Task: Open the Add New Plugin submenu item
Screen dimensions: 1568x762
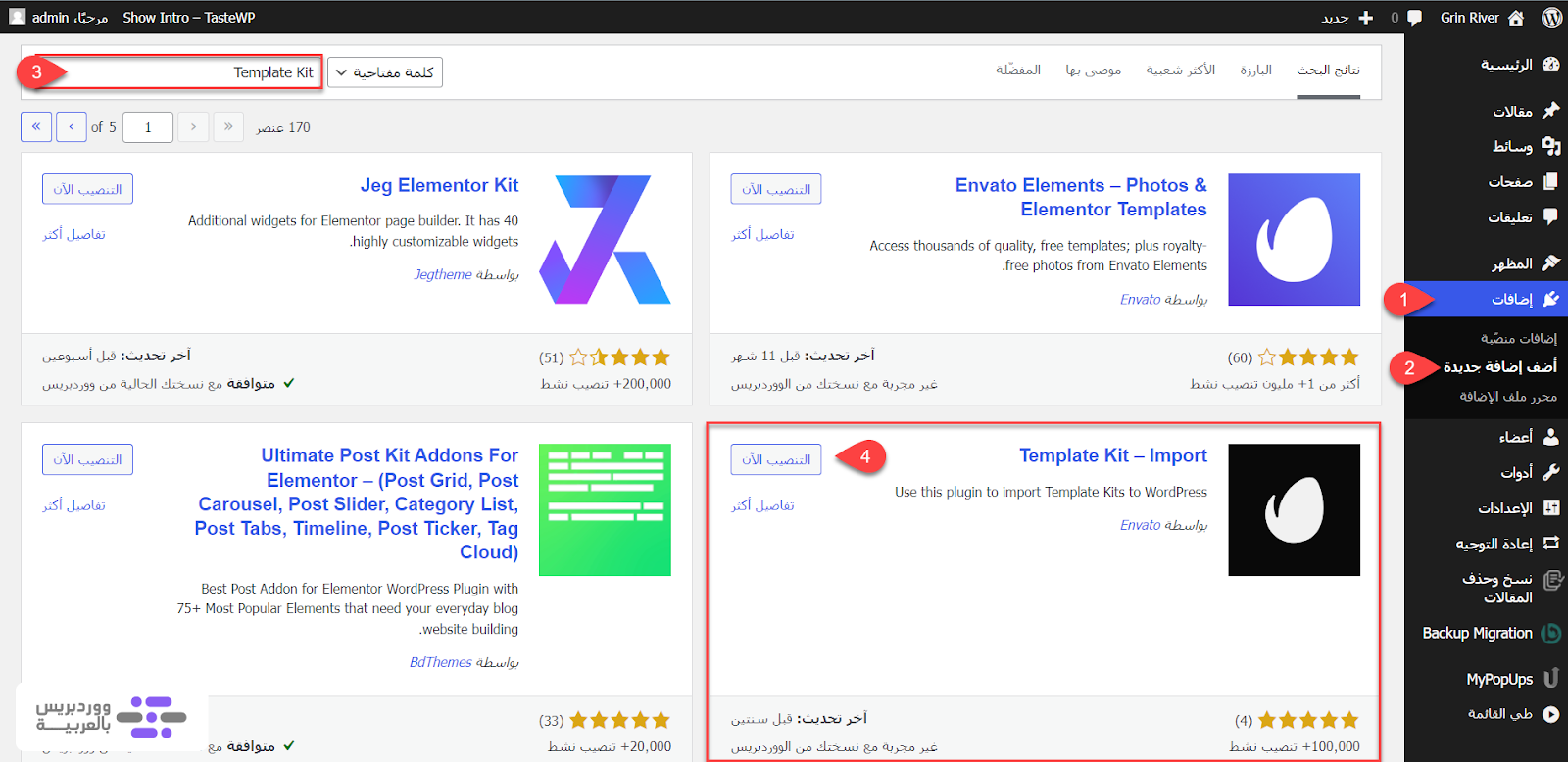Action: pyautogui.click(x=1499, y=366)
